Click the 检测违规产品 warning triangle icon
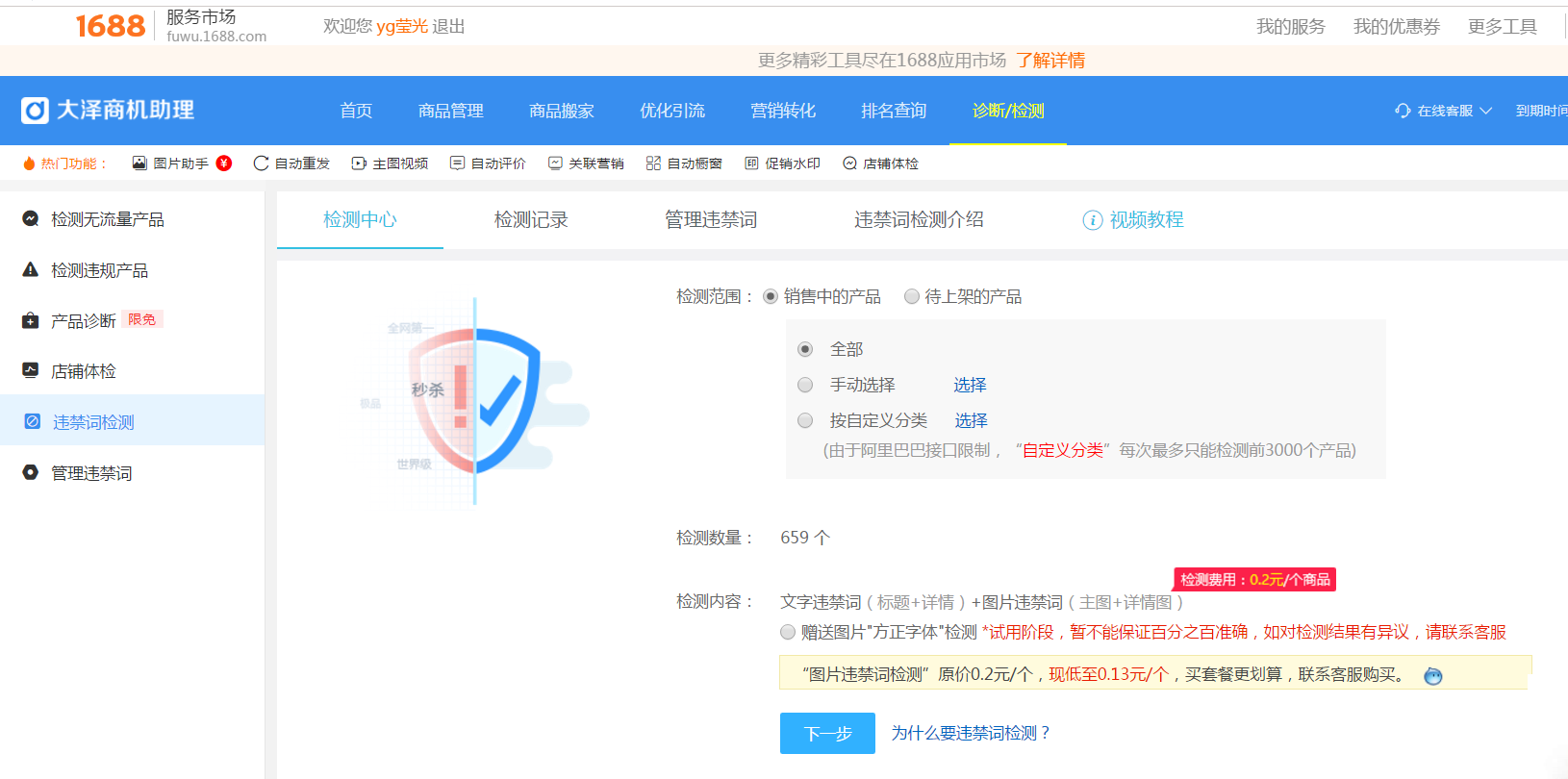This screenshot has height=779, width=1568. tap(31, 270)
